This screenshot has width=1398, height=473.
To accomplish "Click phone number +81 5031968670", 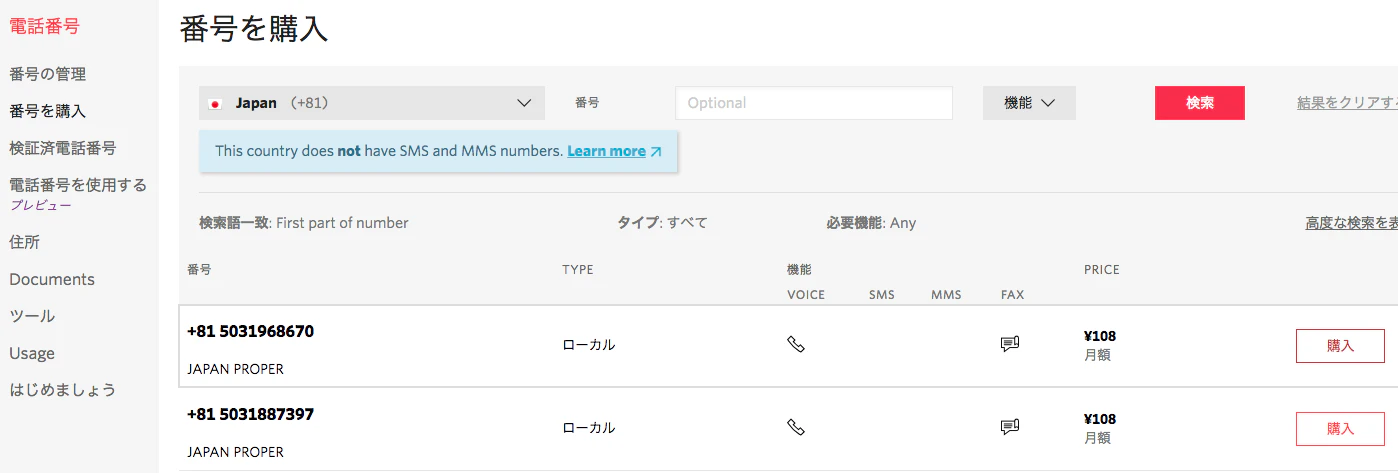I will [x=250, y=331].
